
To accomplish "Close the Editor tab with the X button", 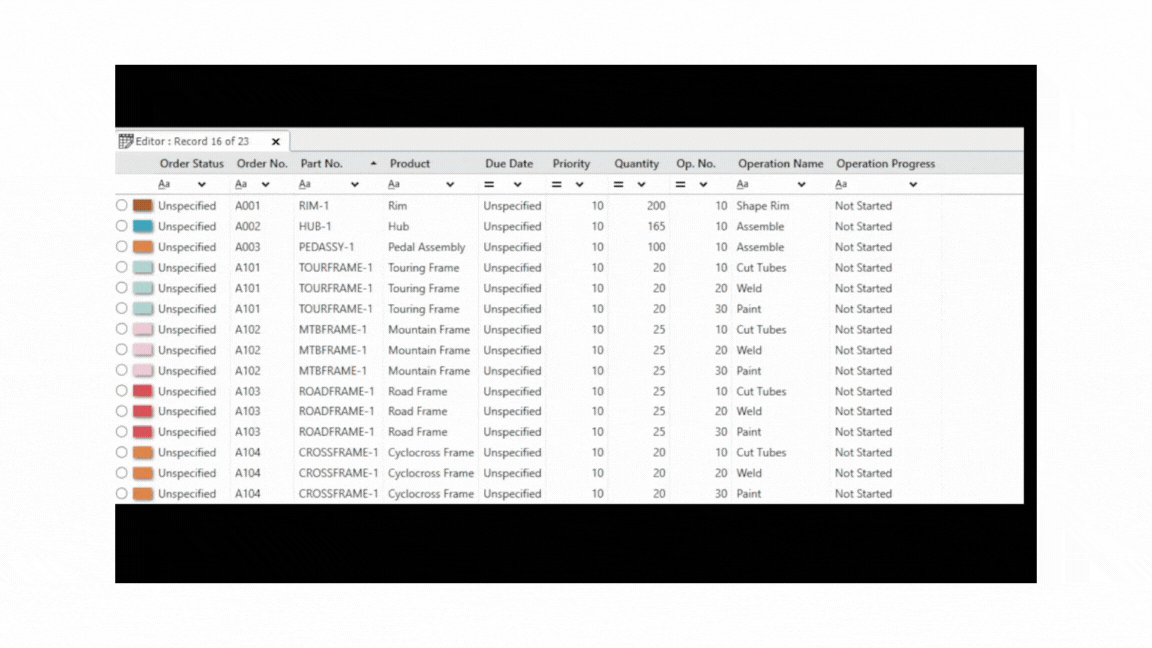I will pyautogui.click(x=276, y=140).
